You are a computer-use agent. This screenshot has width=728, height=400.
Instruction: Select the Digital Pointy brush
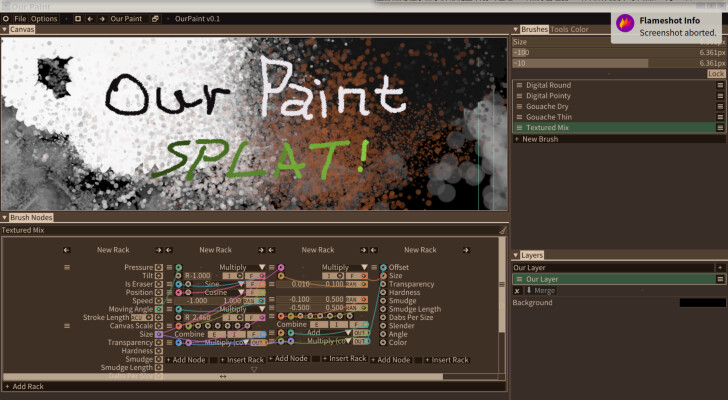tap(619, 96)
